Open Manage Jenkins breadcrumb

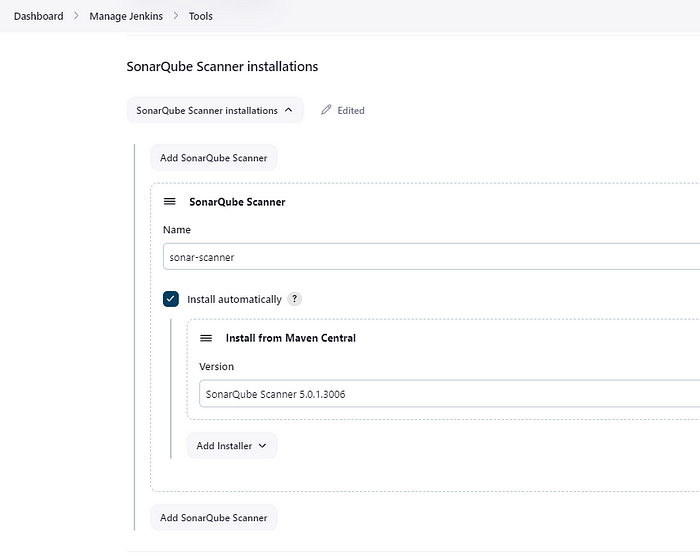click(126, 16)
